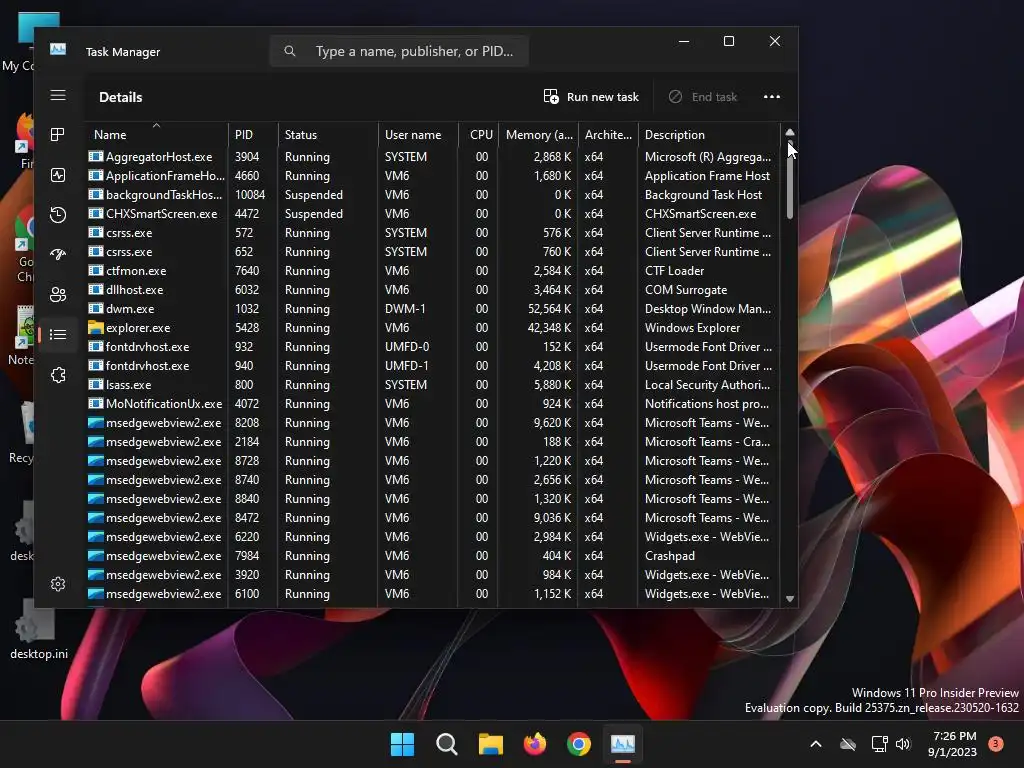Viewport: 1024px width, 768px height.
Task: Click the Task Manager title bar app icon
Action: [x=58, y=50]
